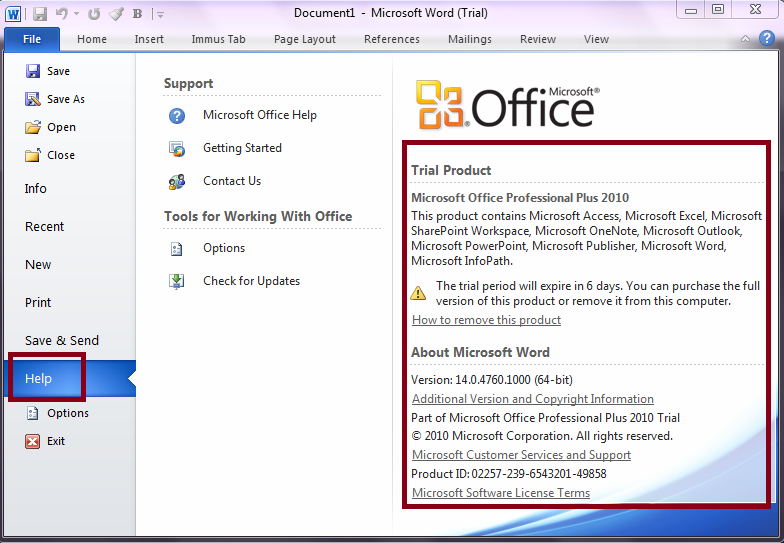The image size is (784, 543).
Task: Switch to the Page Layout tab
Action: pos(304,39)
